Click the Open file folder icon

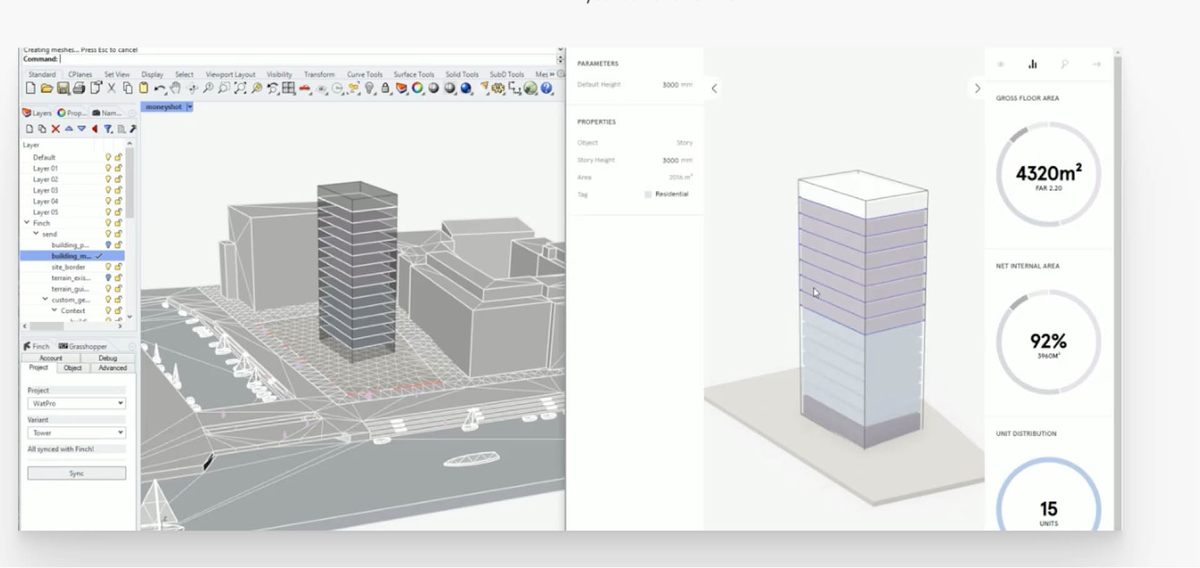(x=46, y=88)
